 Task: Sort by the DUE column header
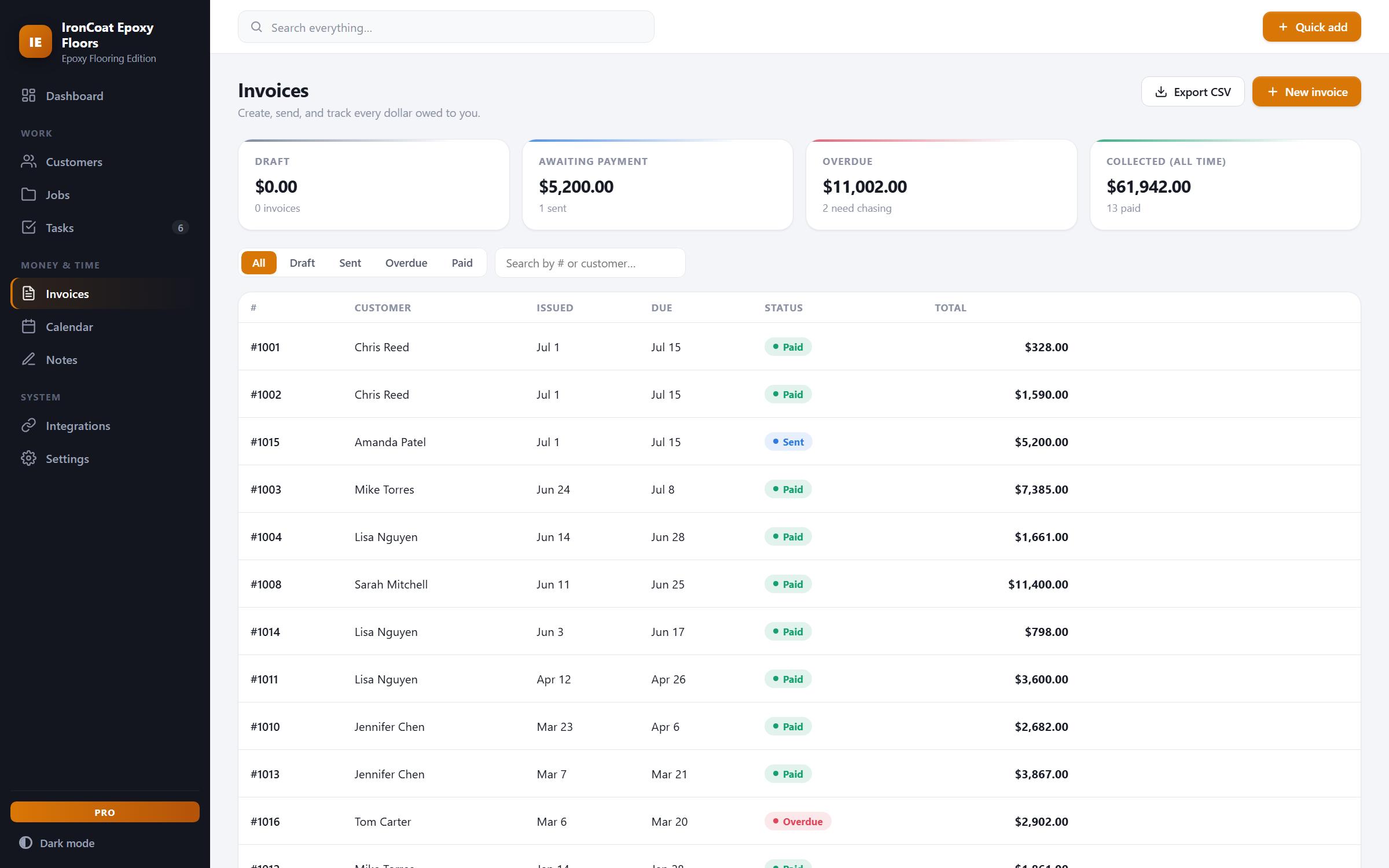(x=662, y=308)
